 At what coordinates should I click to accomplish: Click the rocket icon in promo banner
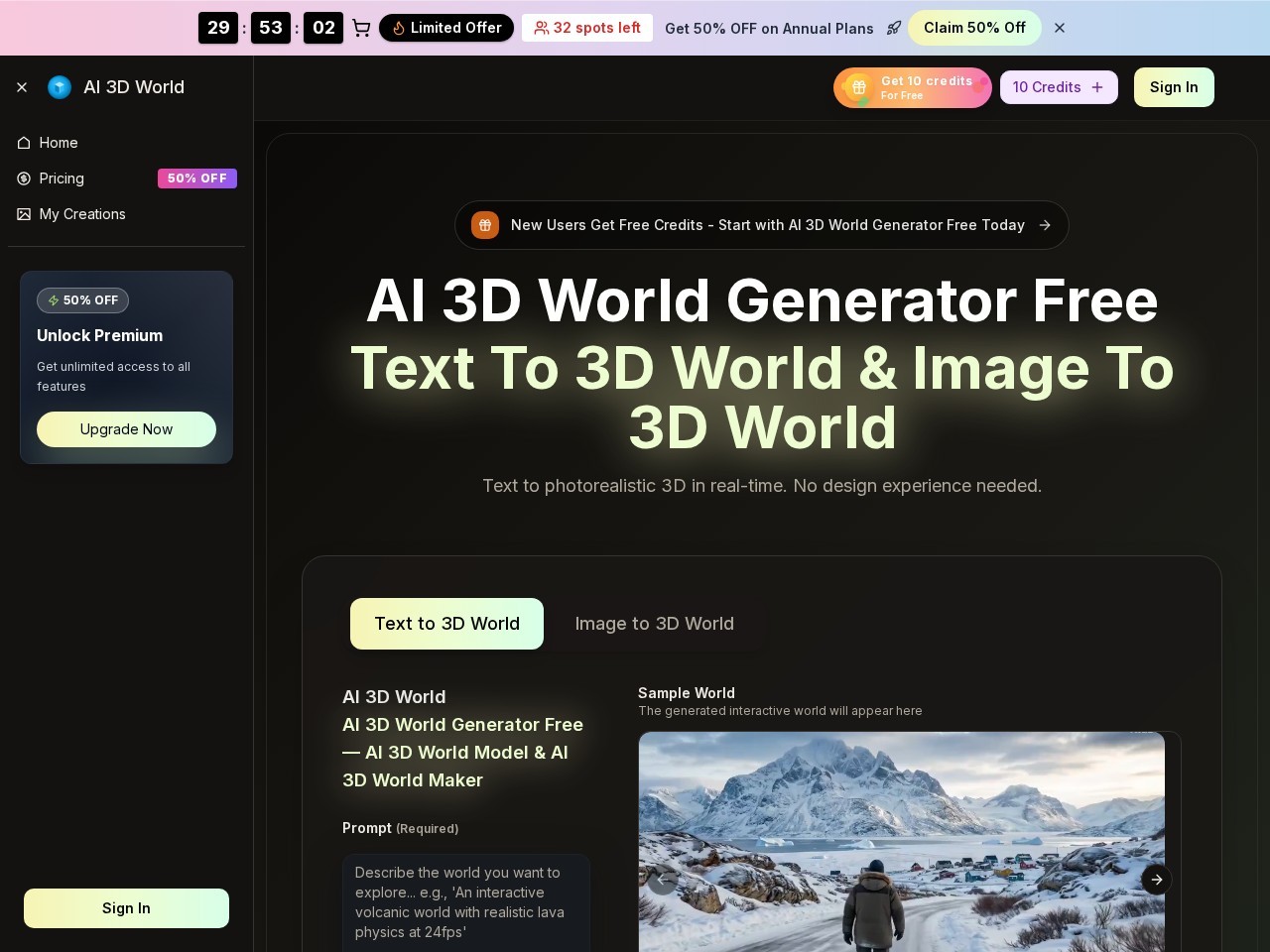coord(894,28)
